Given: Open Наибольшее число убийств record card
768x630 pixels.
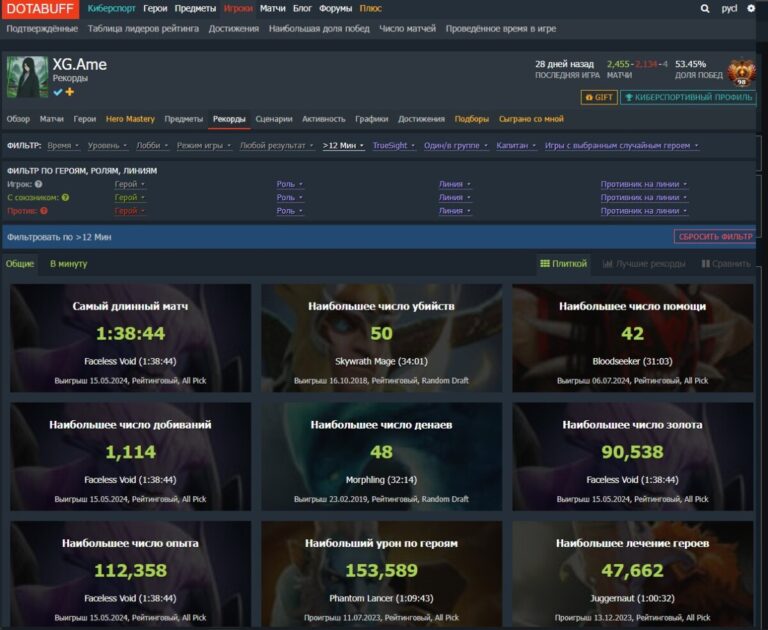Looking at the screenshot, I should click(382, 338).
